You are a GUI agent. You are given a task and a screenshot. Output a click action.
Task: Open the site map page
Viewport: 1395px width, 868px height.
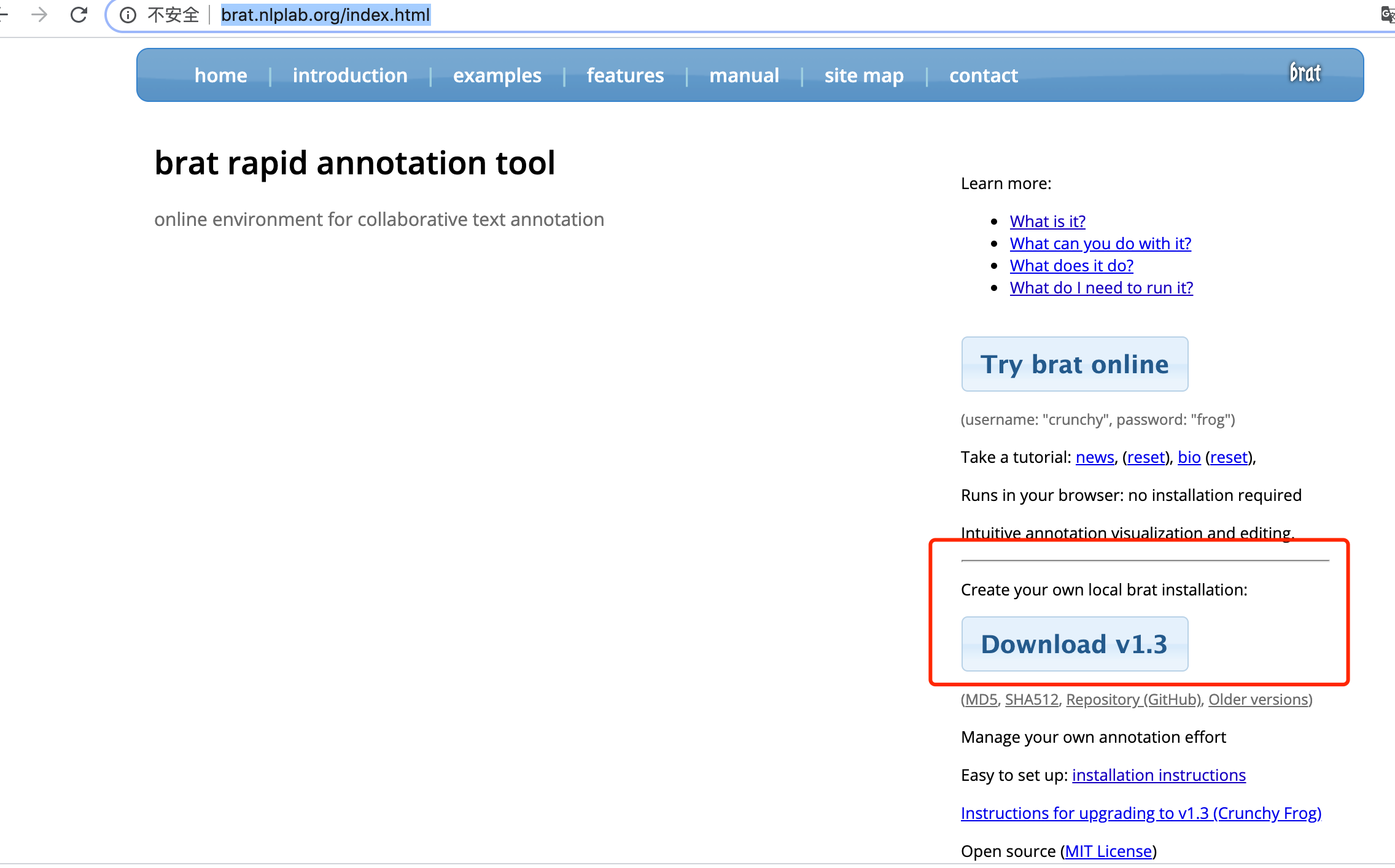tap(864, 76)
